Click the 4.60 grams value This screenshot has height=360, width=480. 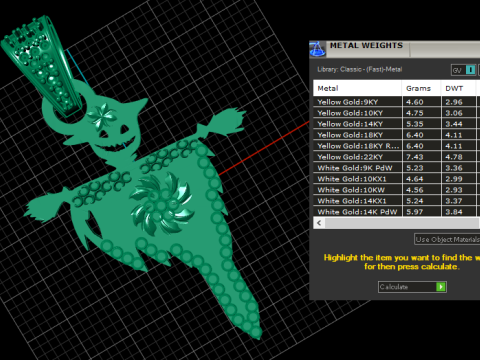(415, 102)
